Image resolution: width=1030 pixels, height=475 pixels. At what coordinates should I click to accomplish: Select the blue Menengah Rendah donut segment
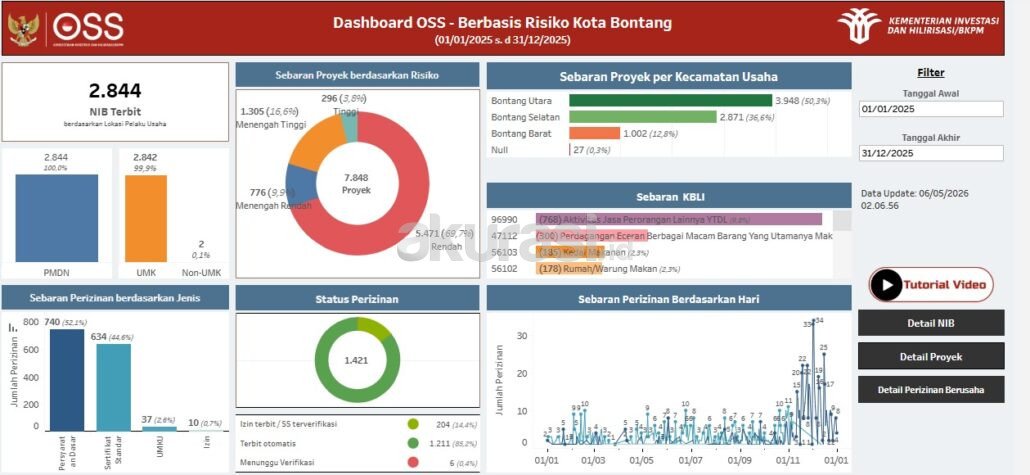click(301, 184)
